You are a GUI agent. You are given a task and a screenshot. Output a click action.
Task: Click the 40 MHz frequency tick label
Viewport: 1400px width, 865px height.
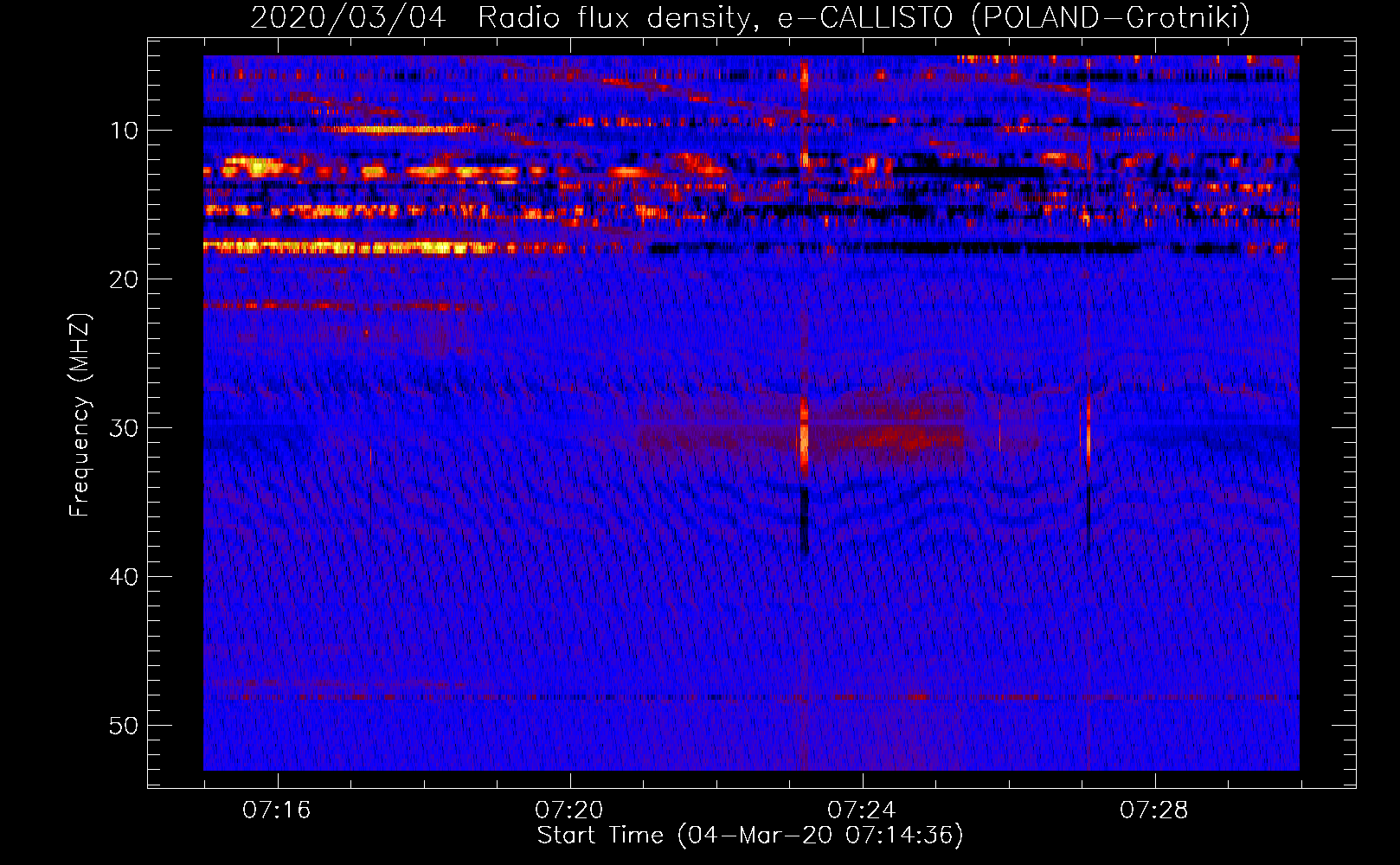tap(125, 577)
